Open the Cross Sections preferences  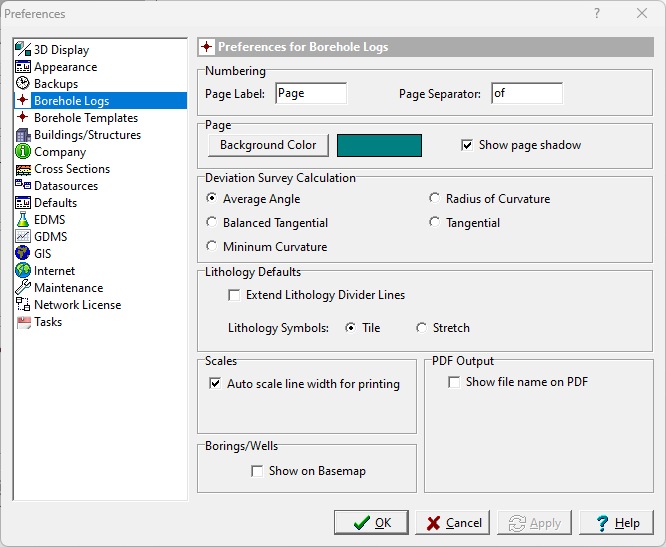coord(72,169)
